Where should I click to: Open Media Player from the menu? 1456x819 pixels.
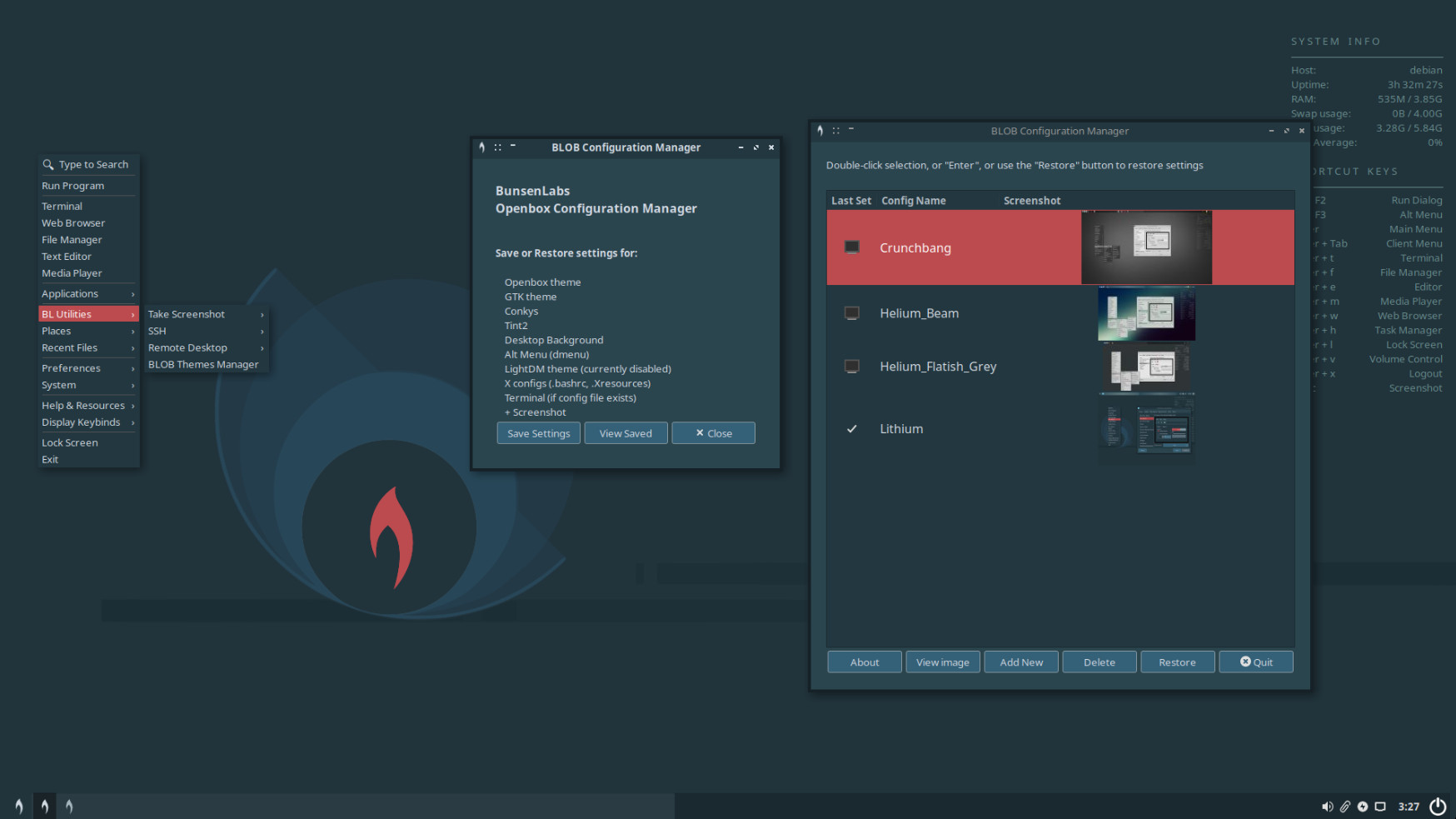point(87,272)
